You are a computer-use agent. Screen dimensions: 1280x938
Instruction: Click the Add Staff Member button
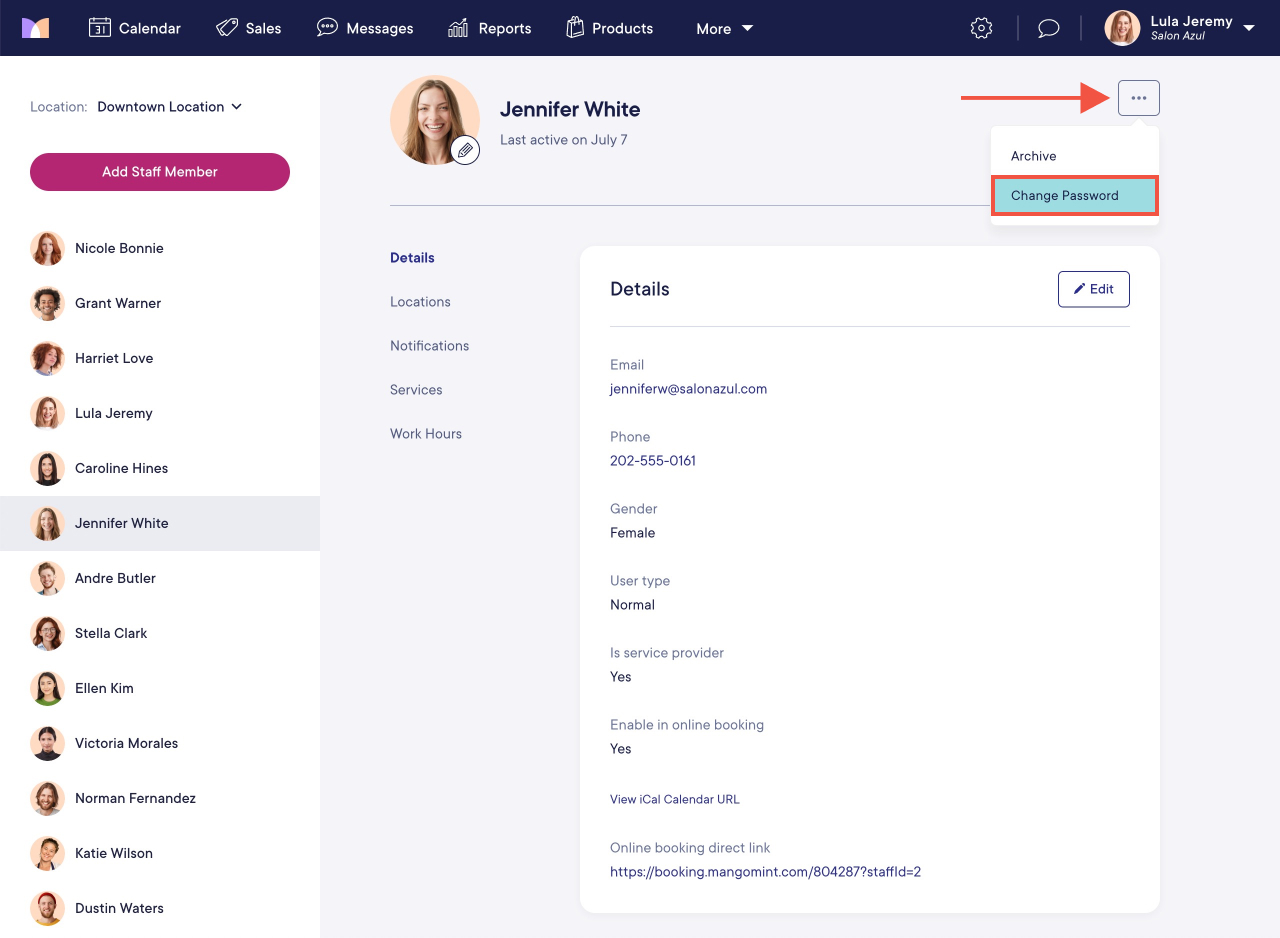(x=159, y=171)
